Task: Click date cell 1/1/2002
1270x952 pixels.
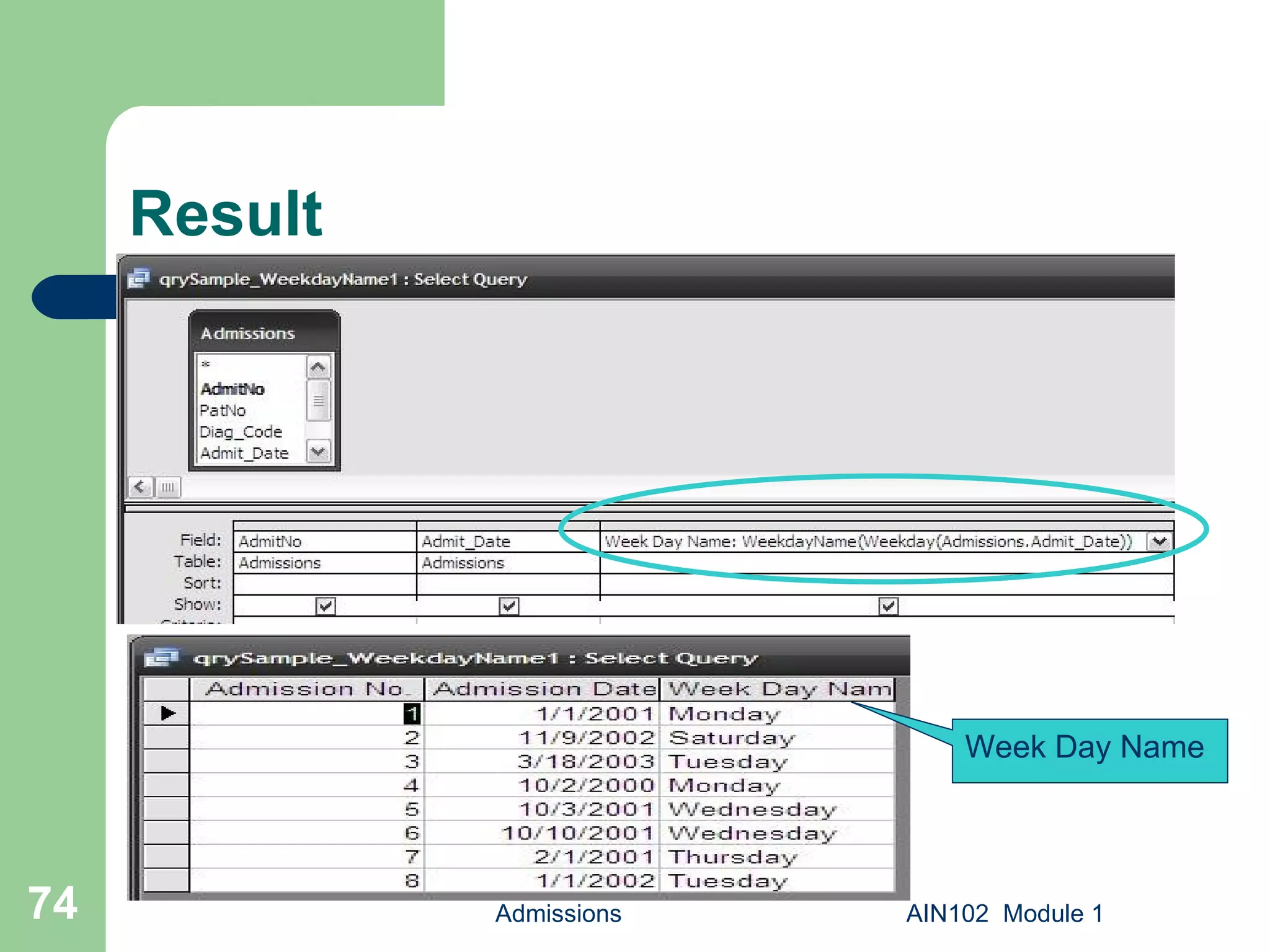Action: [x=542, y=880]
